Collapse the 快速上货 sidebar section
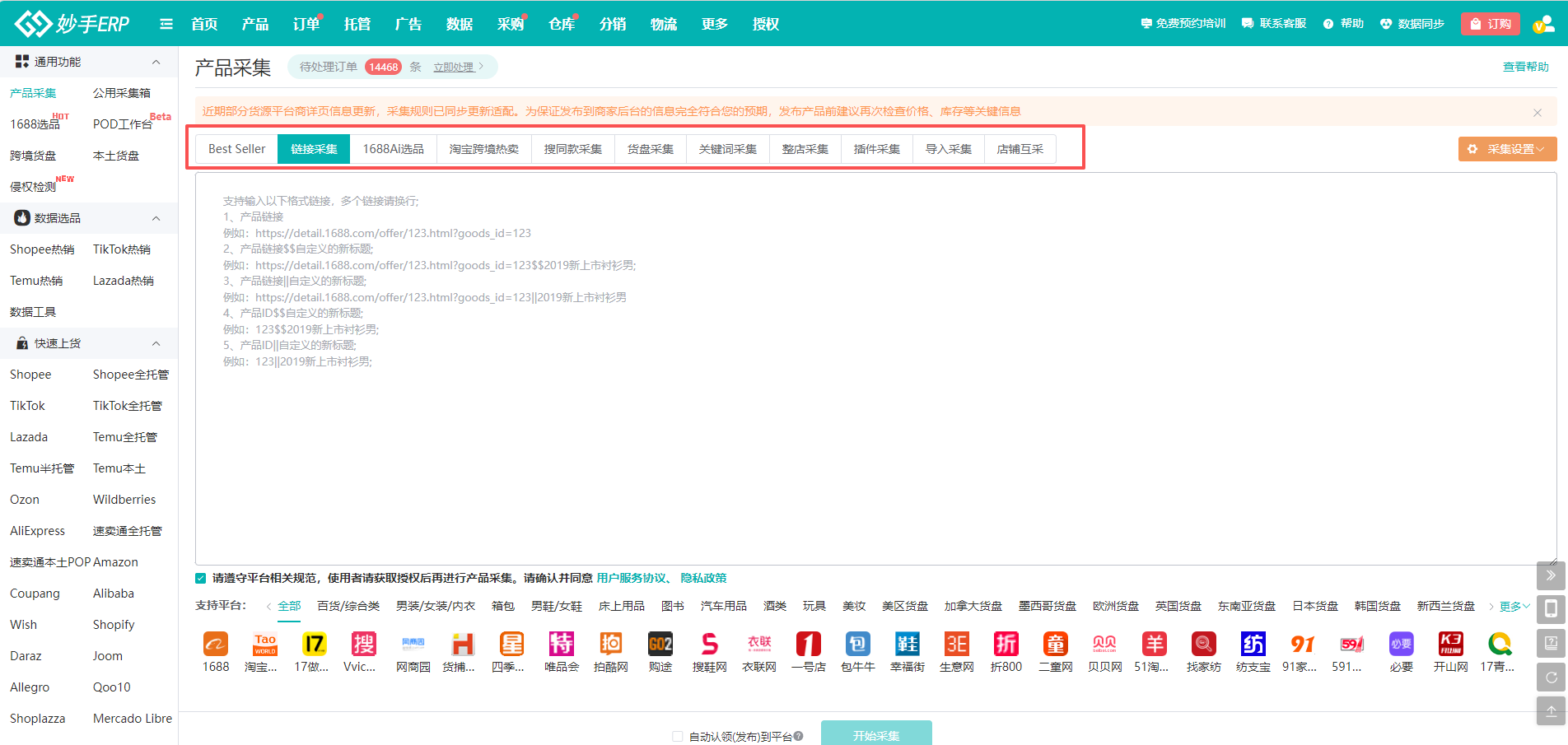 coord(156,343)
